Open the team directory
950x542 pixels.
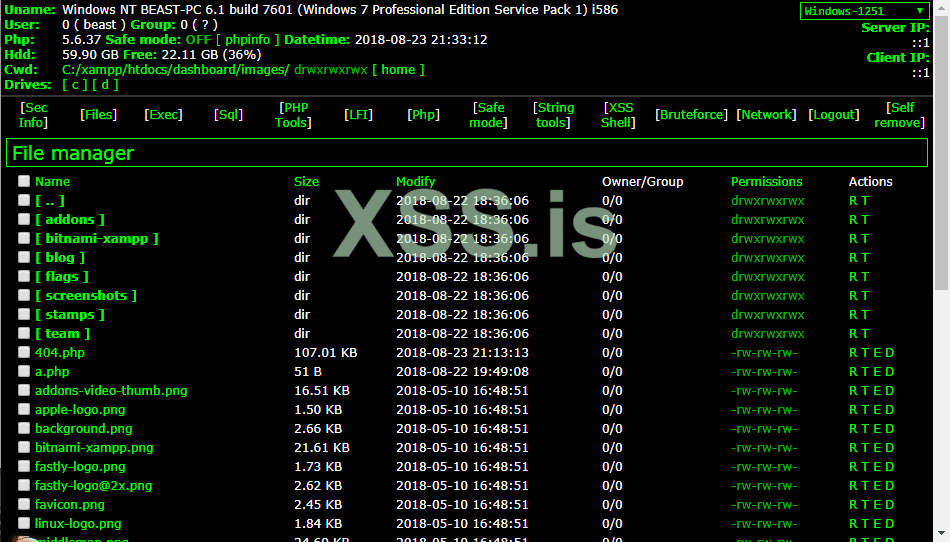point(62,334)
